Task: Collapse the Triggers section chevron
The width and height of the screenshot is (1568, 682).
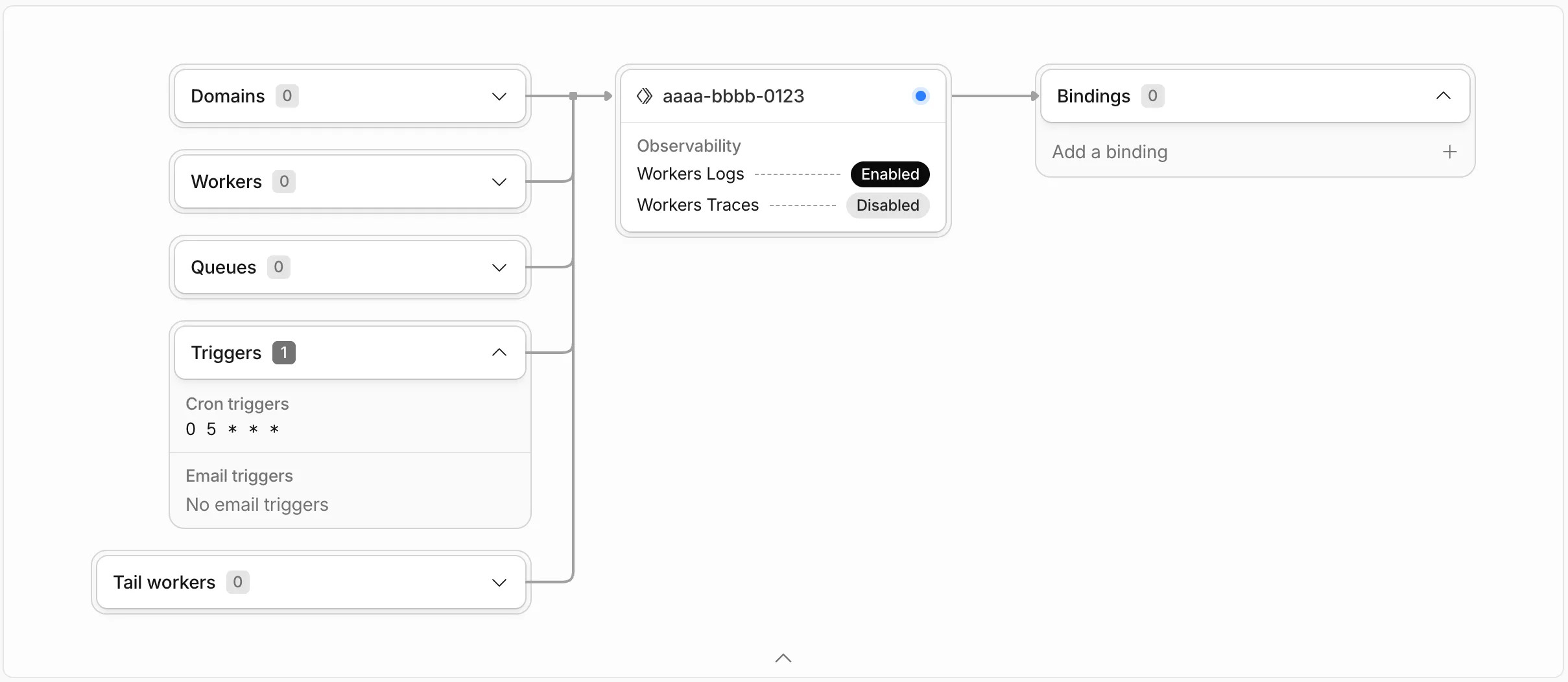Action: pyautogui.click(x=499, y=353)
